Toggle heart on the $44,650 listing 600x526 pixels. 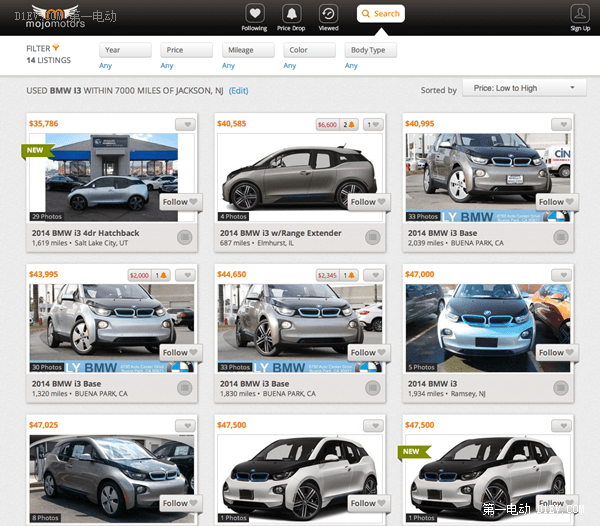point(373,275)
